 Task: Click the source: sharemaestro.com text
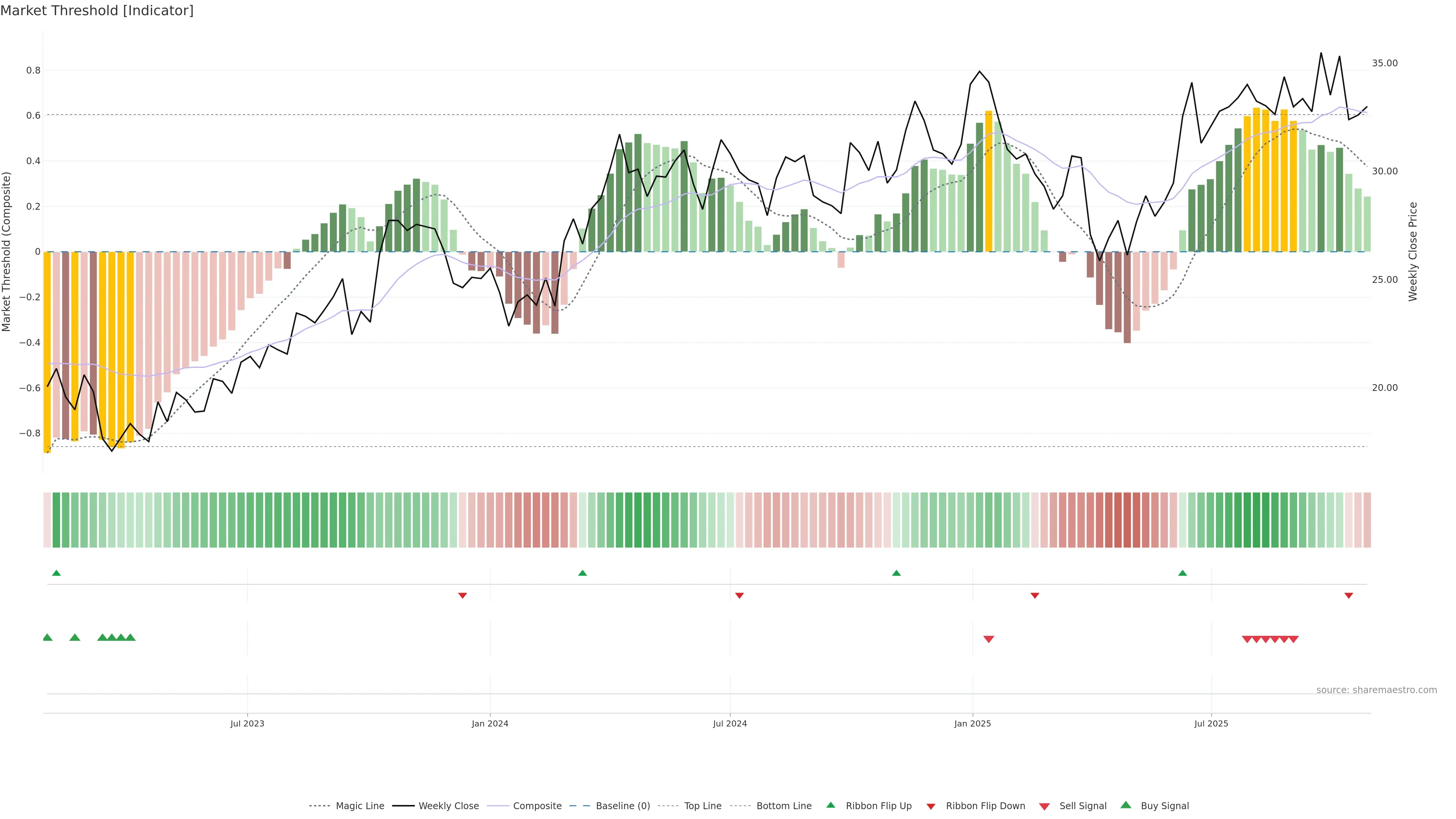(x=1376, y=690)
